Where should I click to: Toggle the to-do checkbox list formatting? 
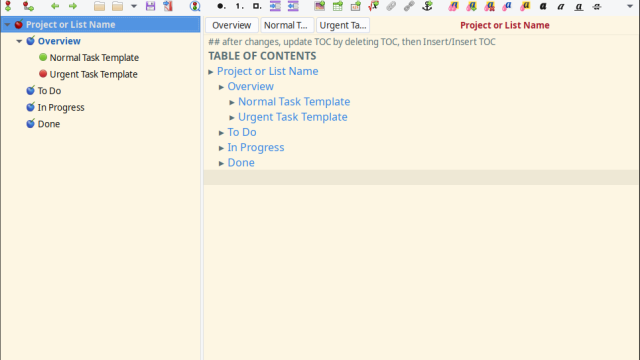tap(257, 6)
